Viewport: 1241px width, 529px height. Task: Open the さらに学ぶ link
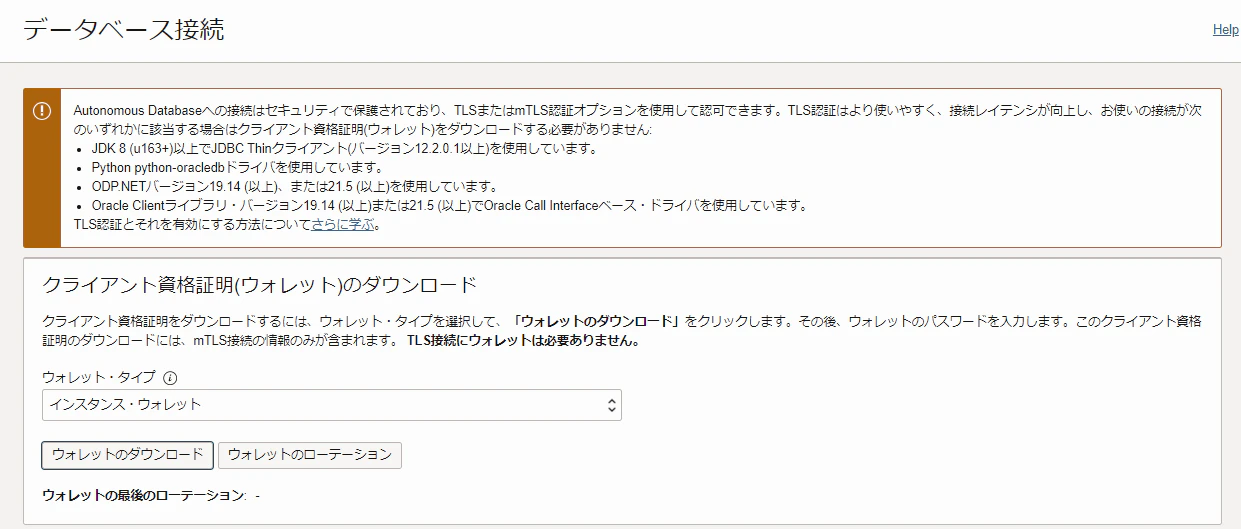(343, 224)
